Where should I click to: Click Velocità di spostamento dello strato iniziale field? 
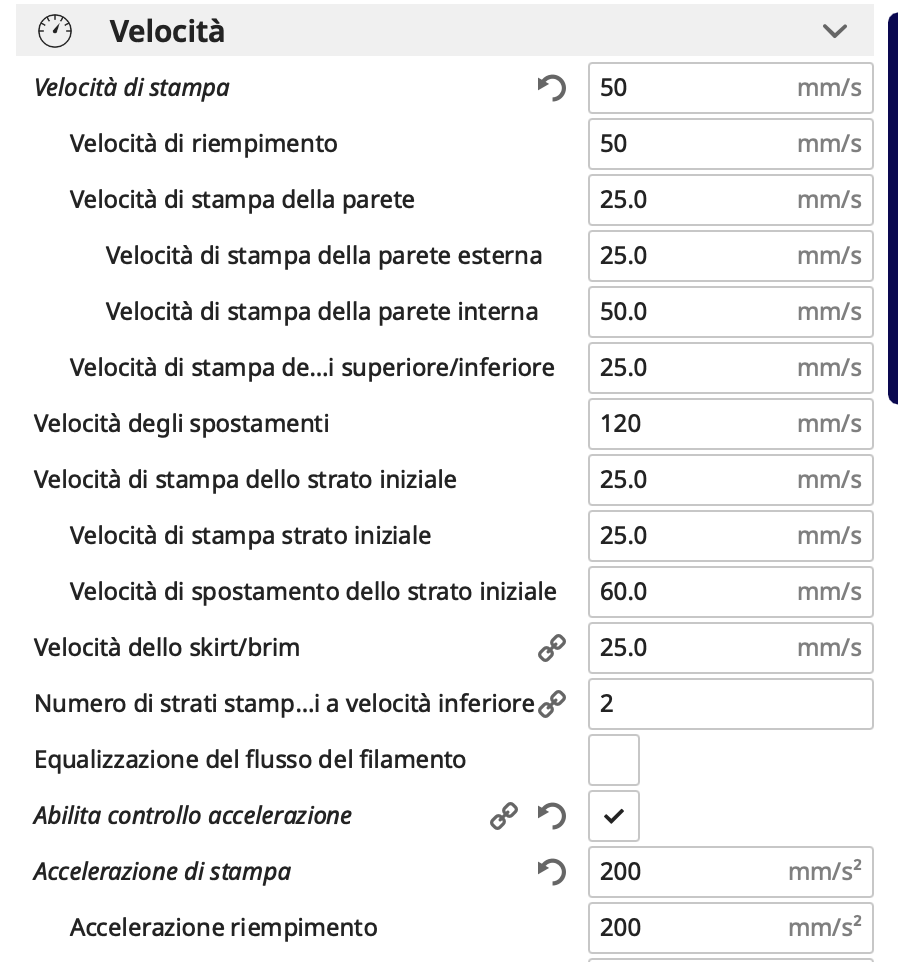click(x=730, y=592)
